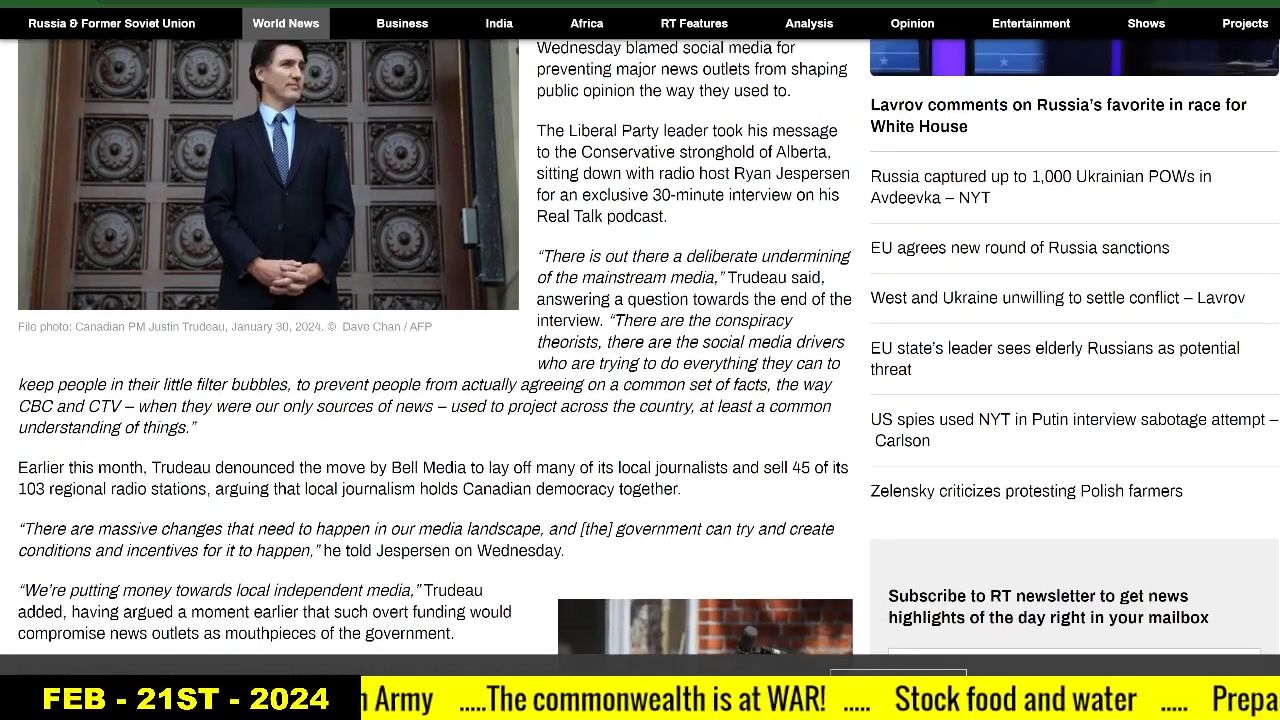Viewport: 1280px width, 720px height.
Task: Click the Justin Trudeau article photo
Action: (268, 175)
